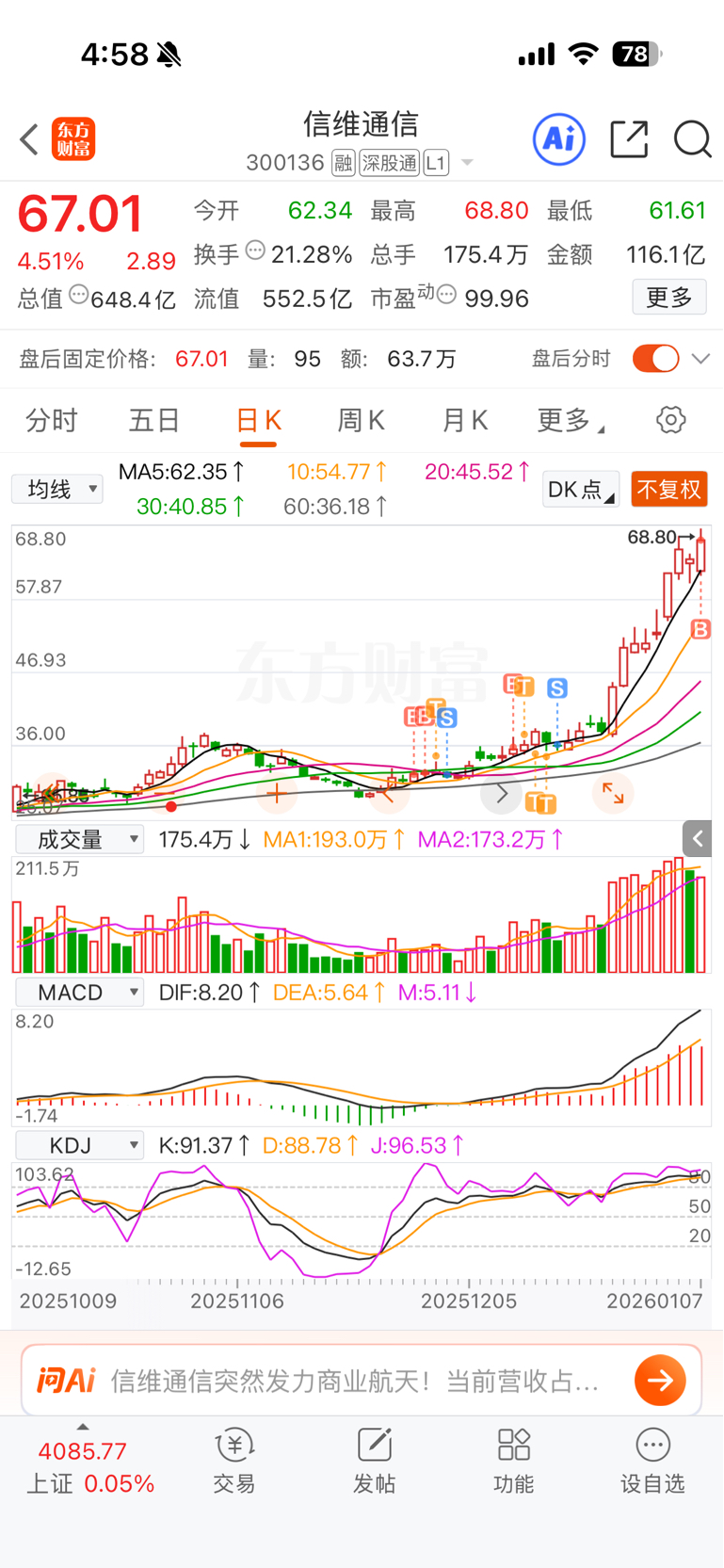Tap the 更多 quote details button
Screen dimensions: 724x1568
tap(669, 298)
